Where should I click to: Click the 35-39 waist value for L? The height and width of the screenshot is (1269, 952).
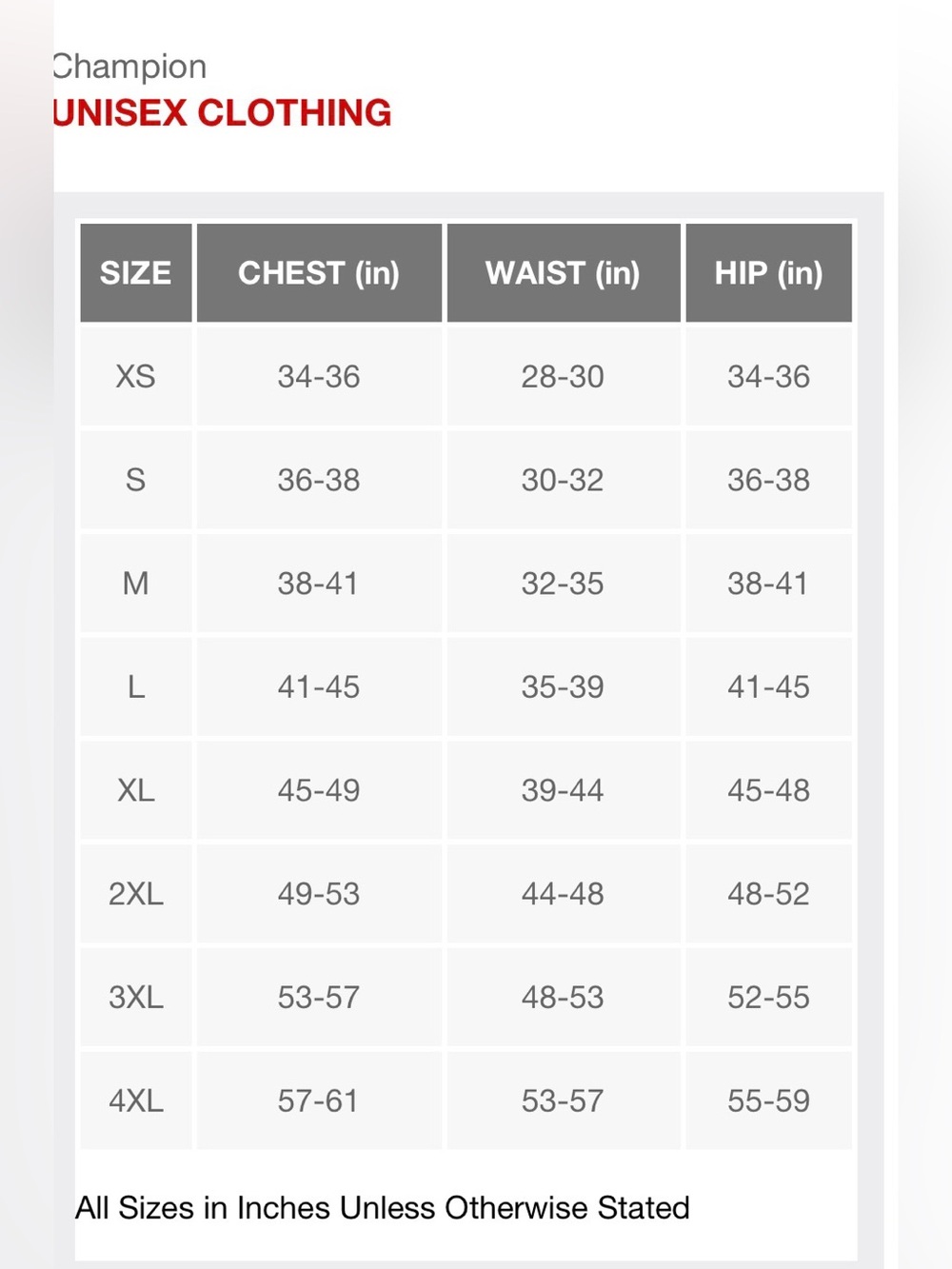click(562, 687)
